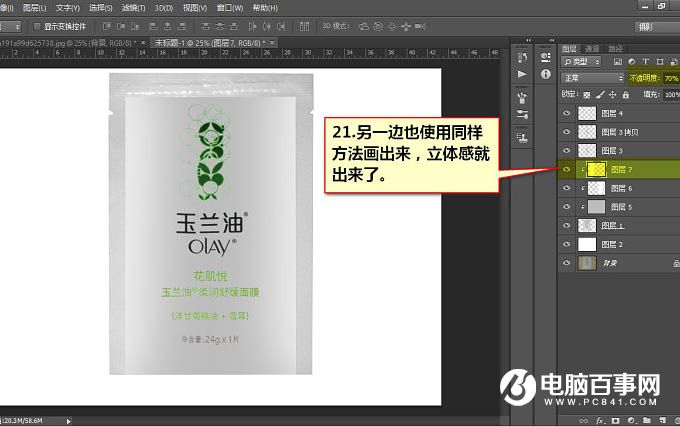Click the distribute top edges icon
Image resolution: width=680 pixels, height=426 pixels.
pyautogui.click(x=206, y=26)
